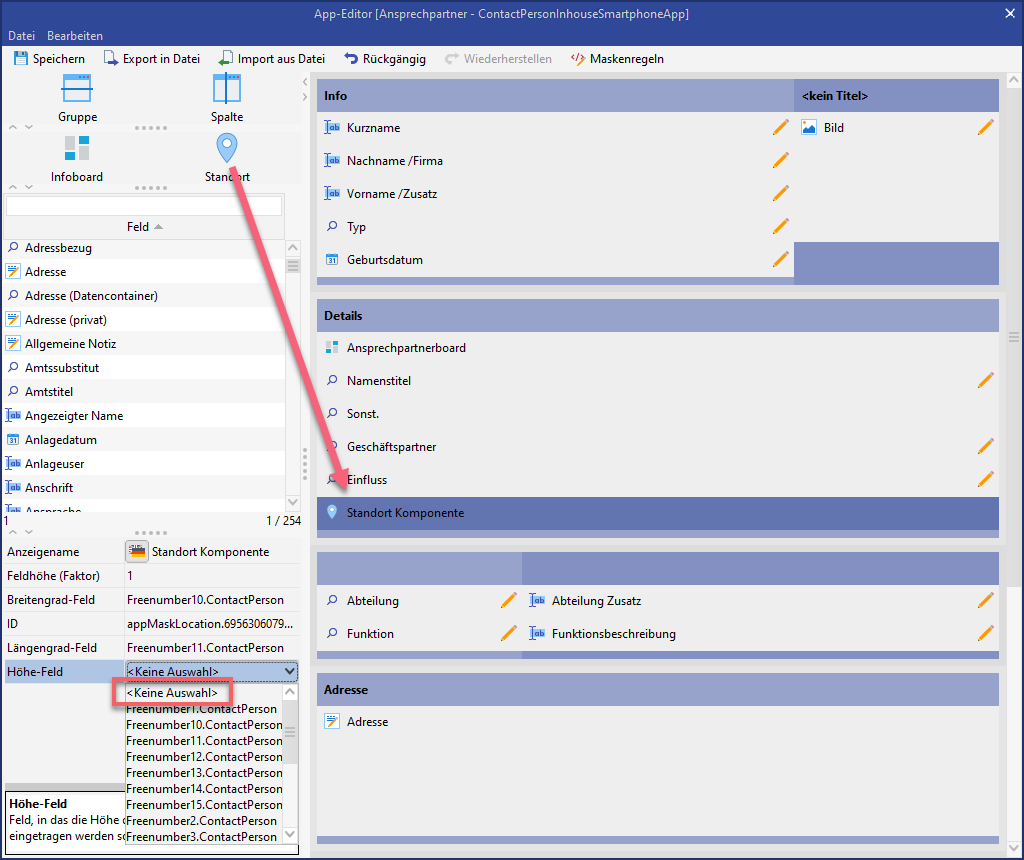1024x860 pixels.
Task: Select the Spalte column component icon
Action: coord(227,90)
